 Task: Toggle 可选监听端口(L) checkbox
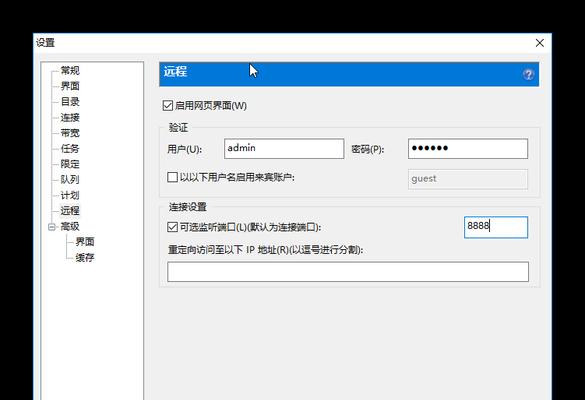click(172, 227)
